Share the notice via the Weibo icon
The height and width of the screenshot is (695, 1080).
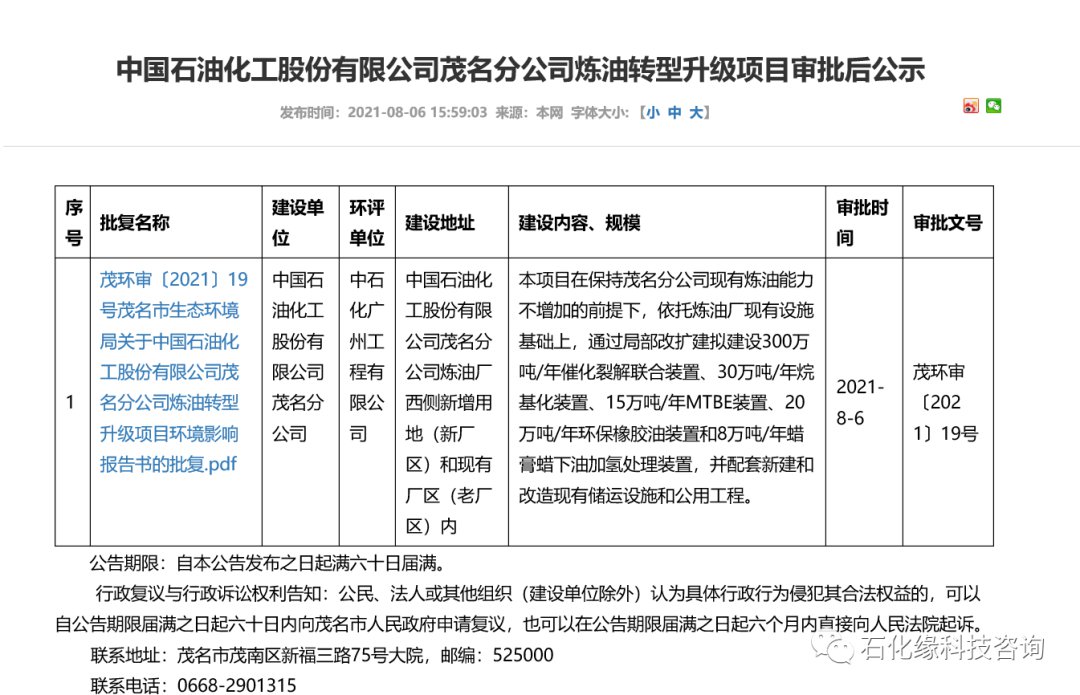click(x=970, y=106)
